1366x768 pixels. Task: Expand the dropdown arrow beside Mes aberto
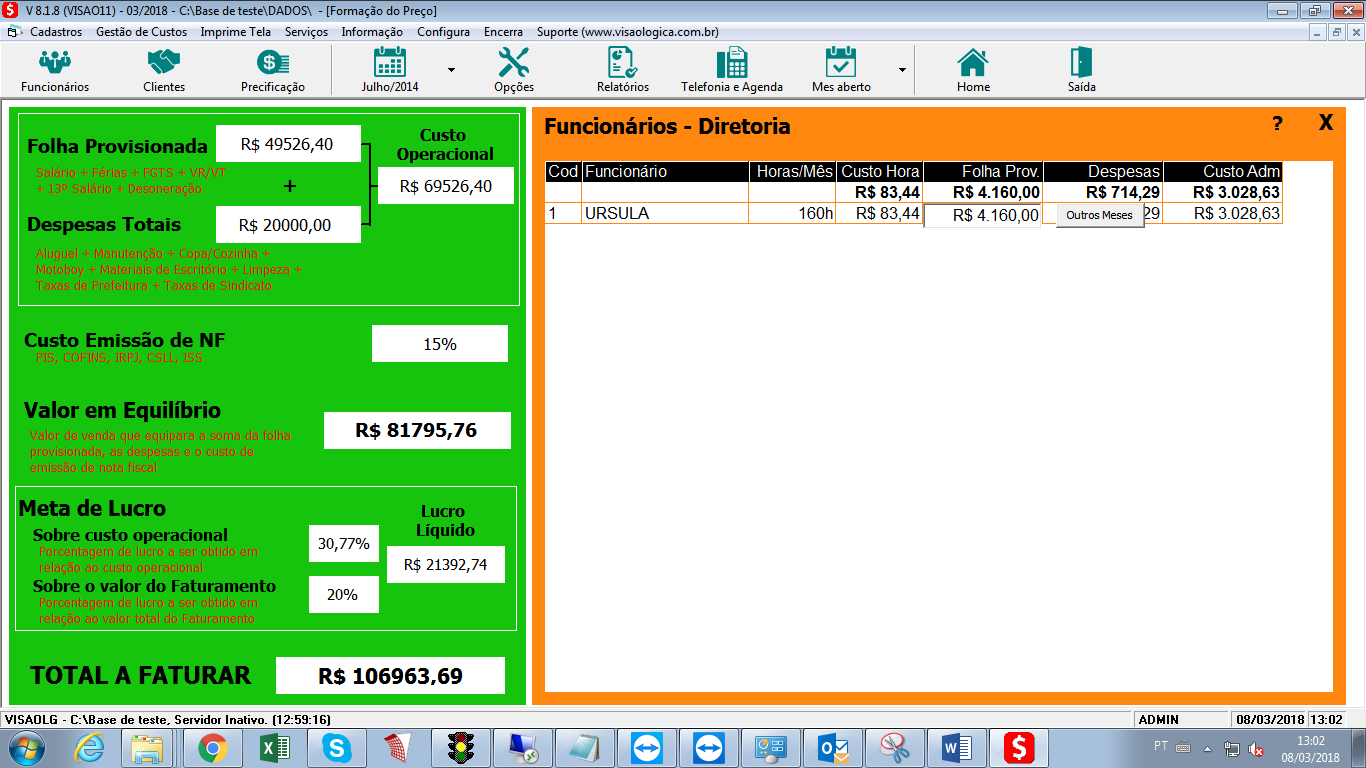pos(902,70)
